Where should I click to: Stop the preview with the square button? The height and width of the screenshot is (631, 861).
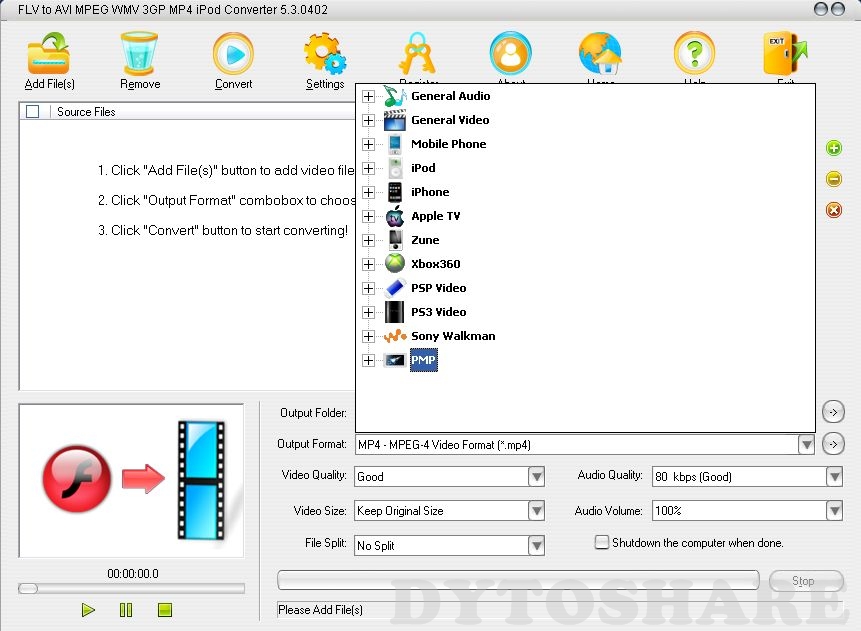point(165,610)
